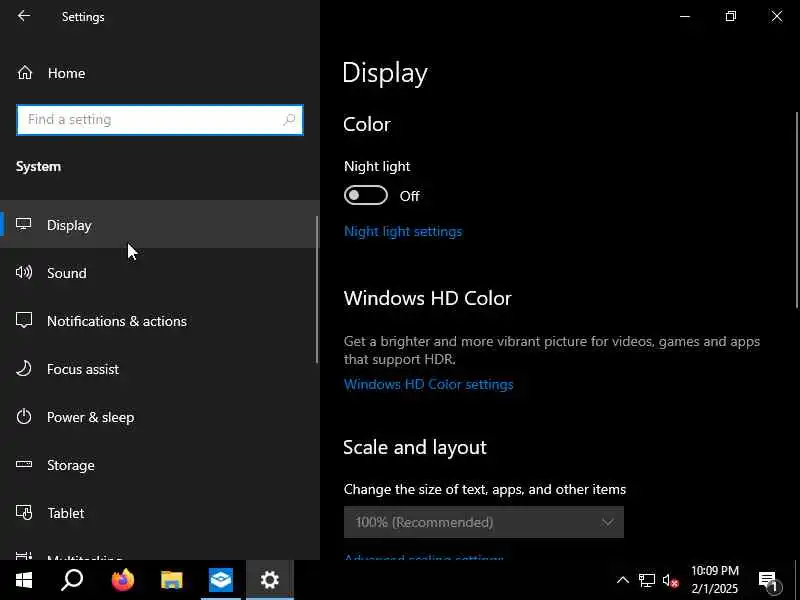800x600 pixels.
Task: Open taskbar Search magnifier
Action: 72,580
